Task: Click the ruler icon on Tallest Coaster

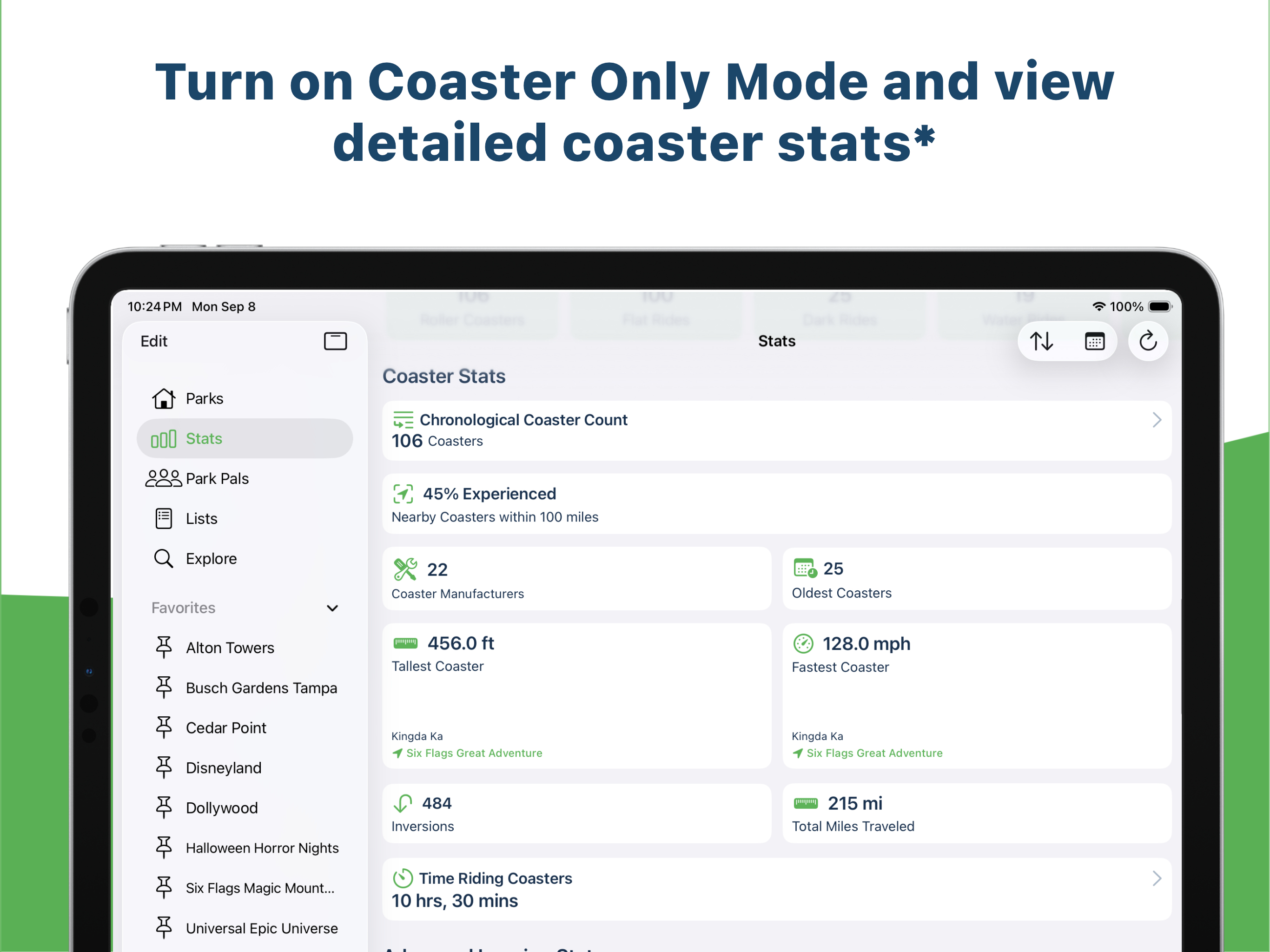Action: coord(405,643)
